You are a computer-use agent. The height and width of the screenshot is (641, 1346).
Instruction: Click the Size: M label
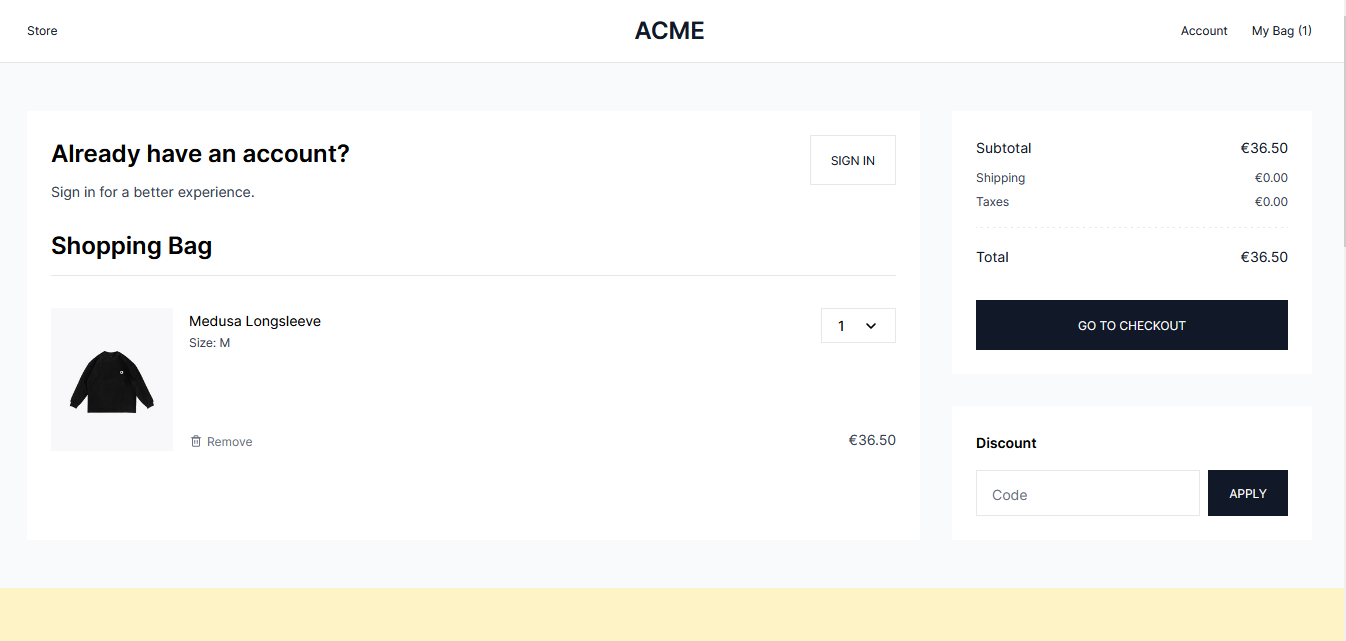pyautogui.click(x=209, y=343)
